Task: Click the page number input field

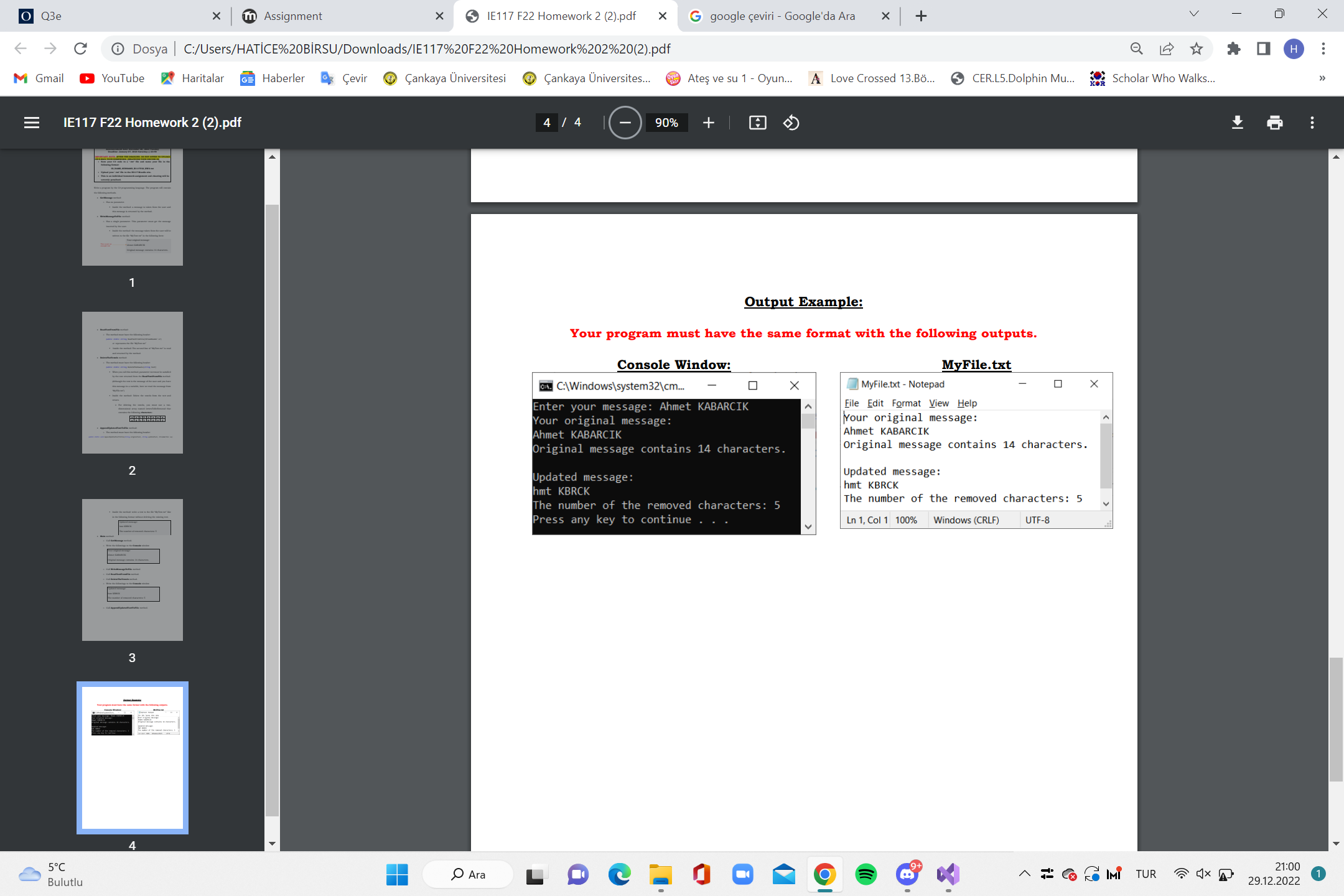Action: [546, 123]
